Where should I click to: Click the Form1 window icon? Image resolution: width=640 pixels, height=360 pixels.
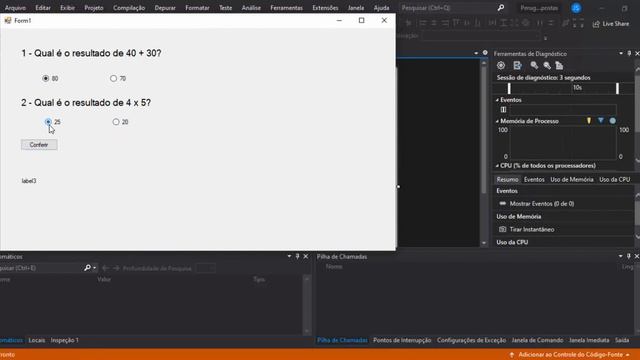coord(8,20)
